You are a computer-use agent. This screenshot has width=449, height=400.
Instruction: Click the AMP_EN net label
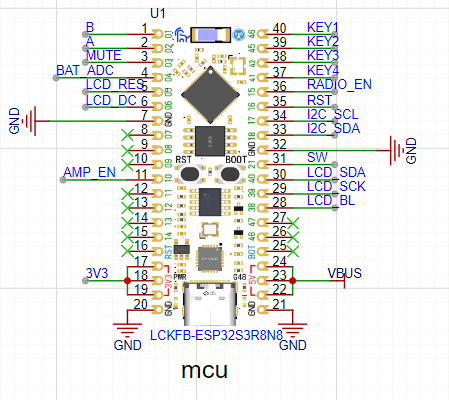(x=89, y=172)
